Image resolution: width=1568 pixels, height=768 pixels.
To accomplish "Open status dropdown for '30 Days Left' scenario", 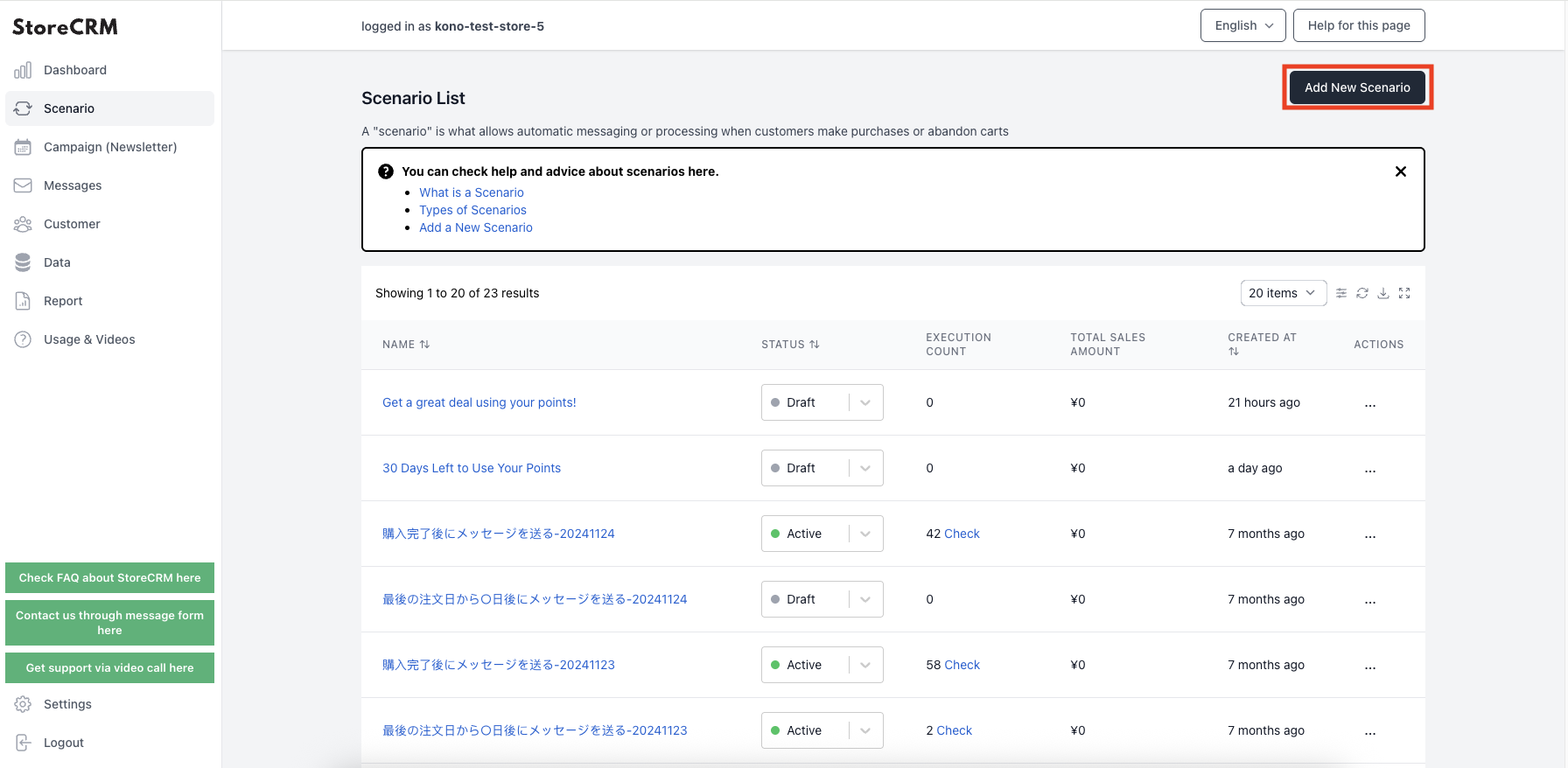I will 822,468.
